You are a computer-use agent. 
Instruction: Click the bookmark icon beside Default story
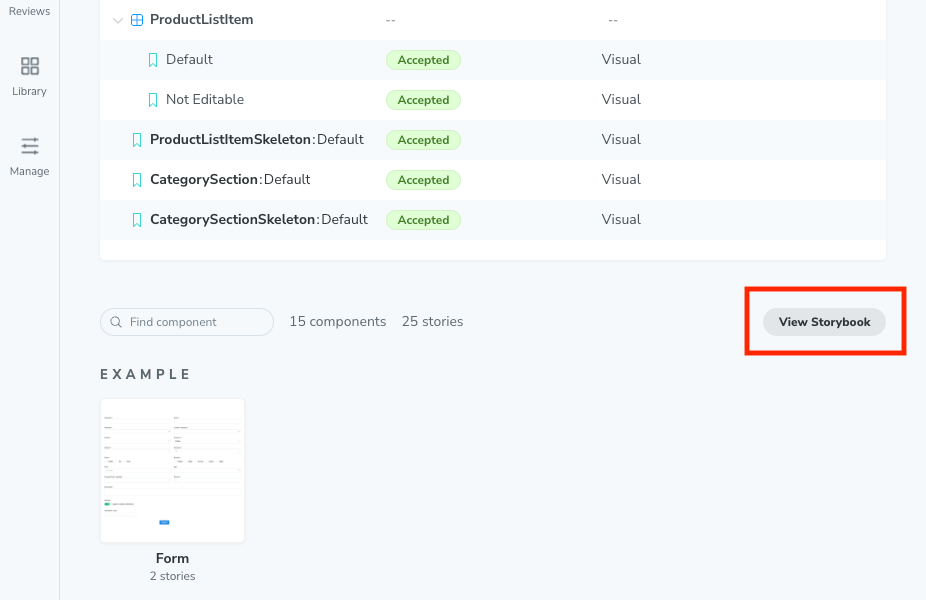pos(153,60)
